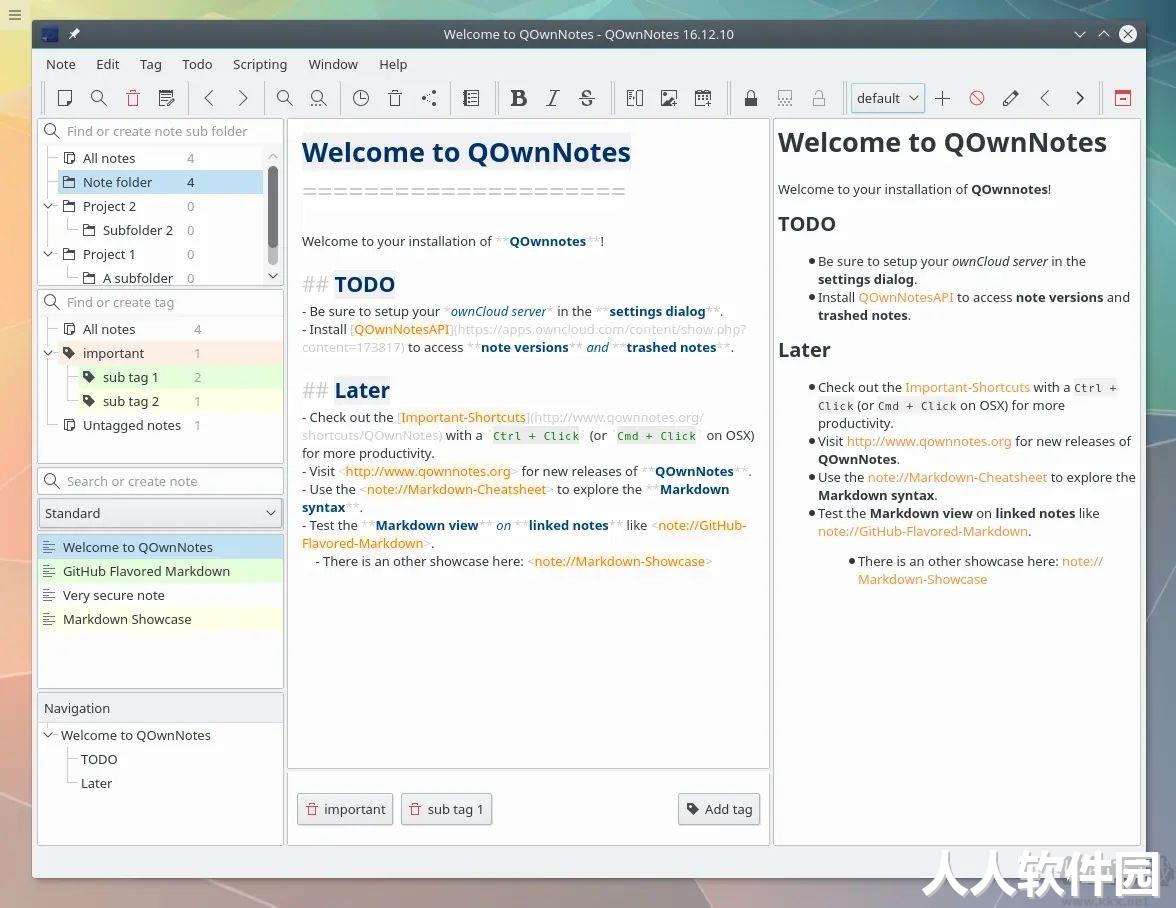Open the default workspace dropdown
The image size is (1176, 908).
coord(887,98)
